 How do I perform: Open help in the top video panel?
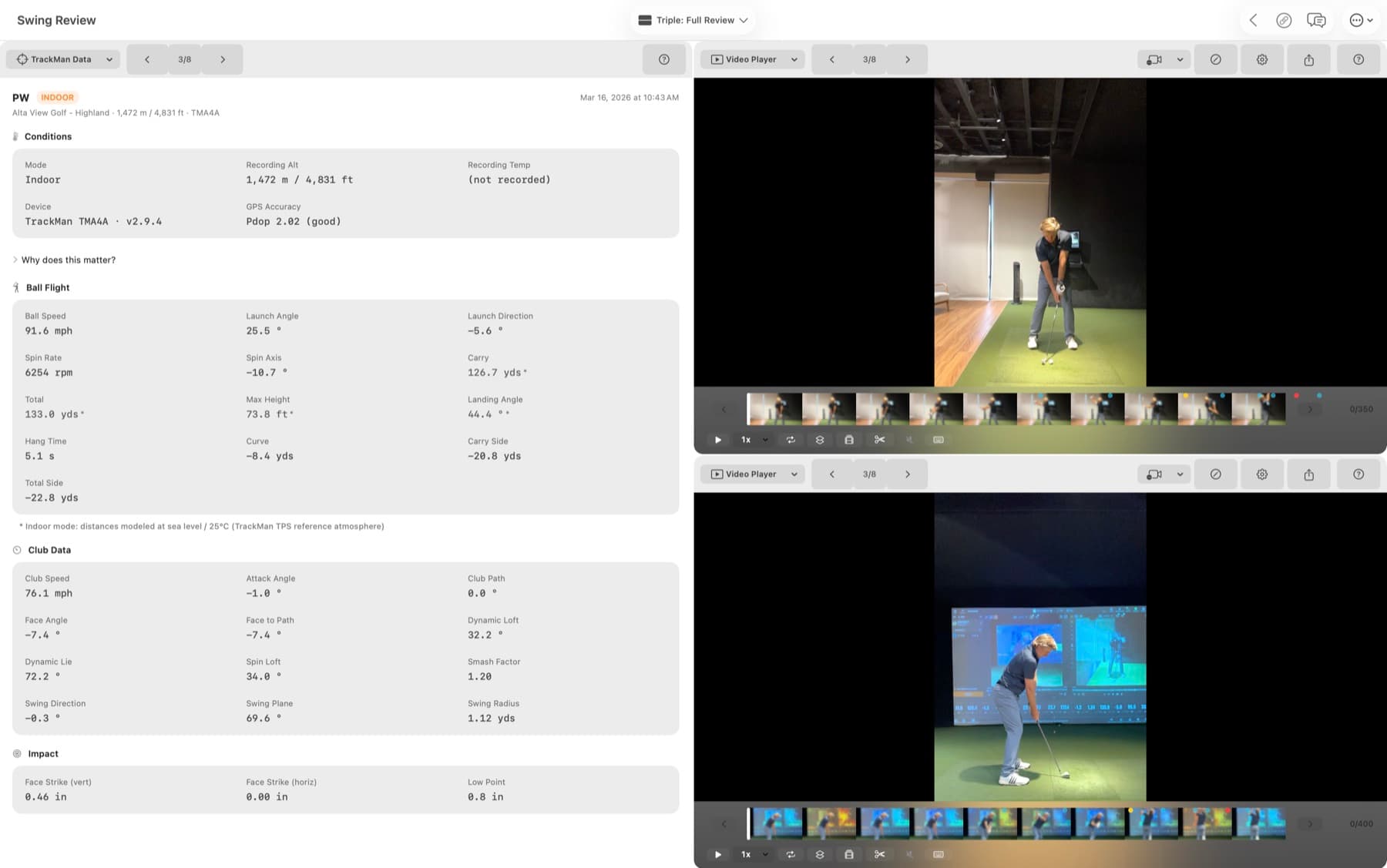pyautogui.click(x=1358, y=59)
